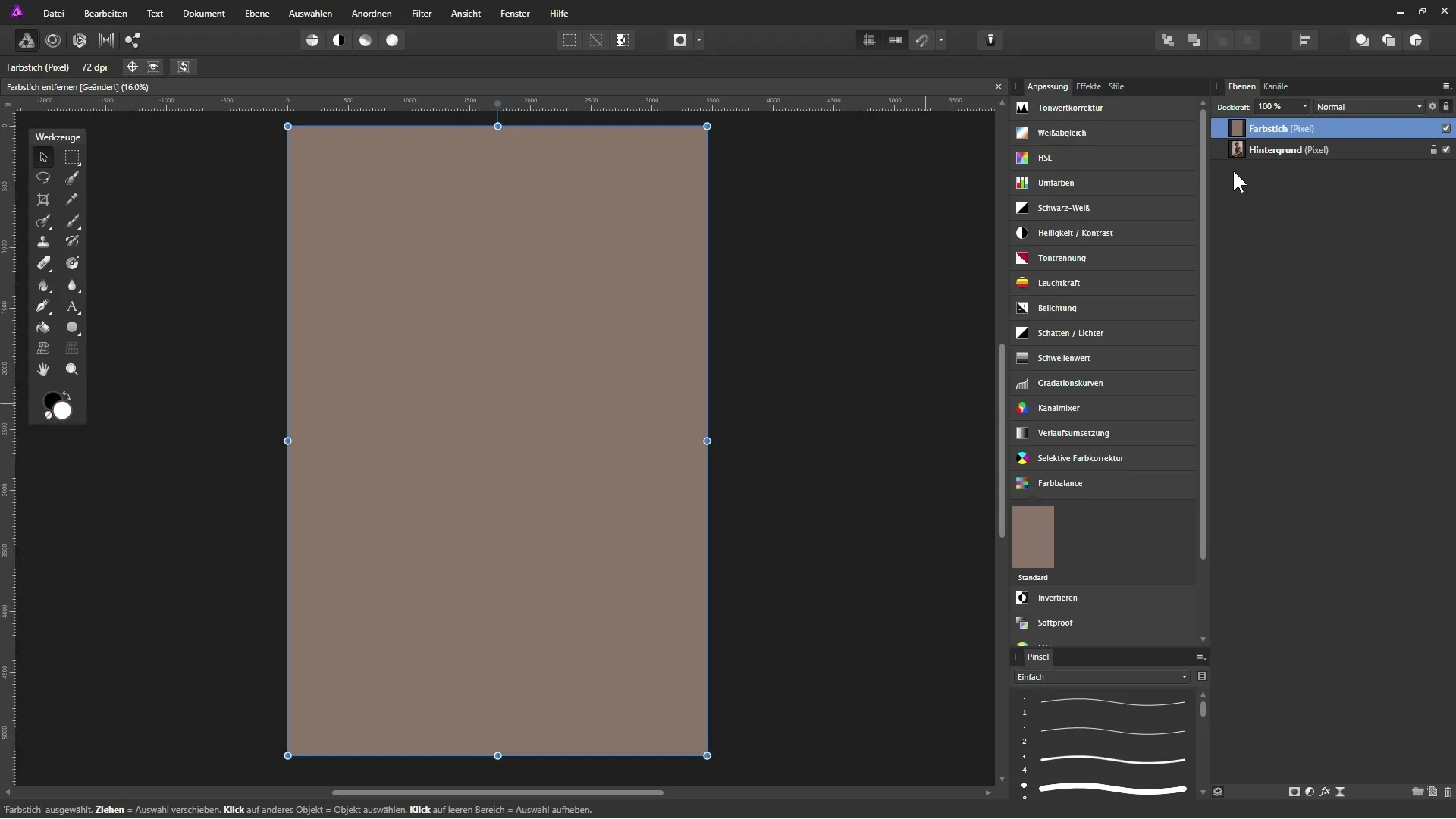
Task: Select the zoom magnifier tool
Action: (72, 369)
